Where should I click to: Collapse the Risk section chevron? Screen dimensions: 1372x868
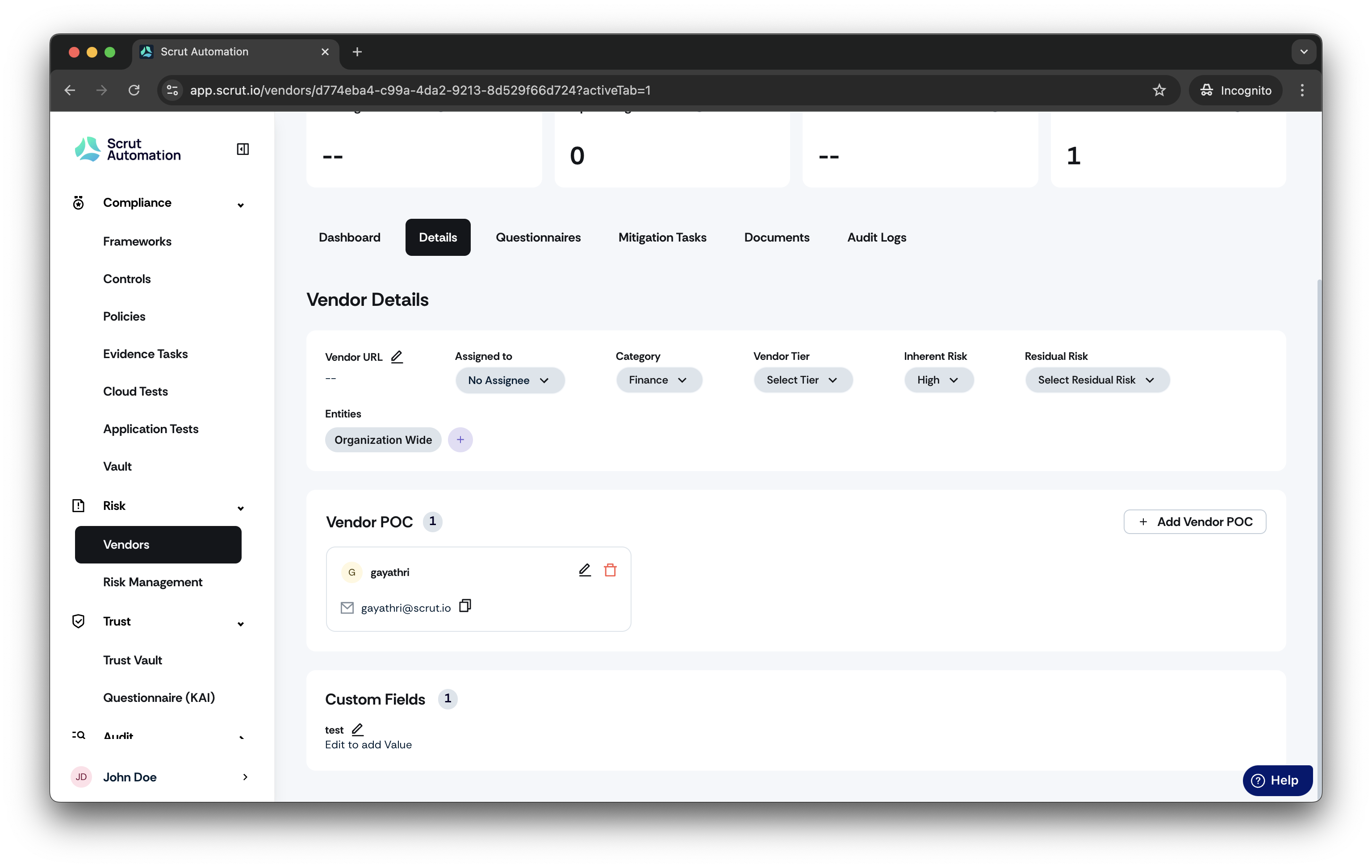[x=240, y=508]
